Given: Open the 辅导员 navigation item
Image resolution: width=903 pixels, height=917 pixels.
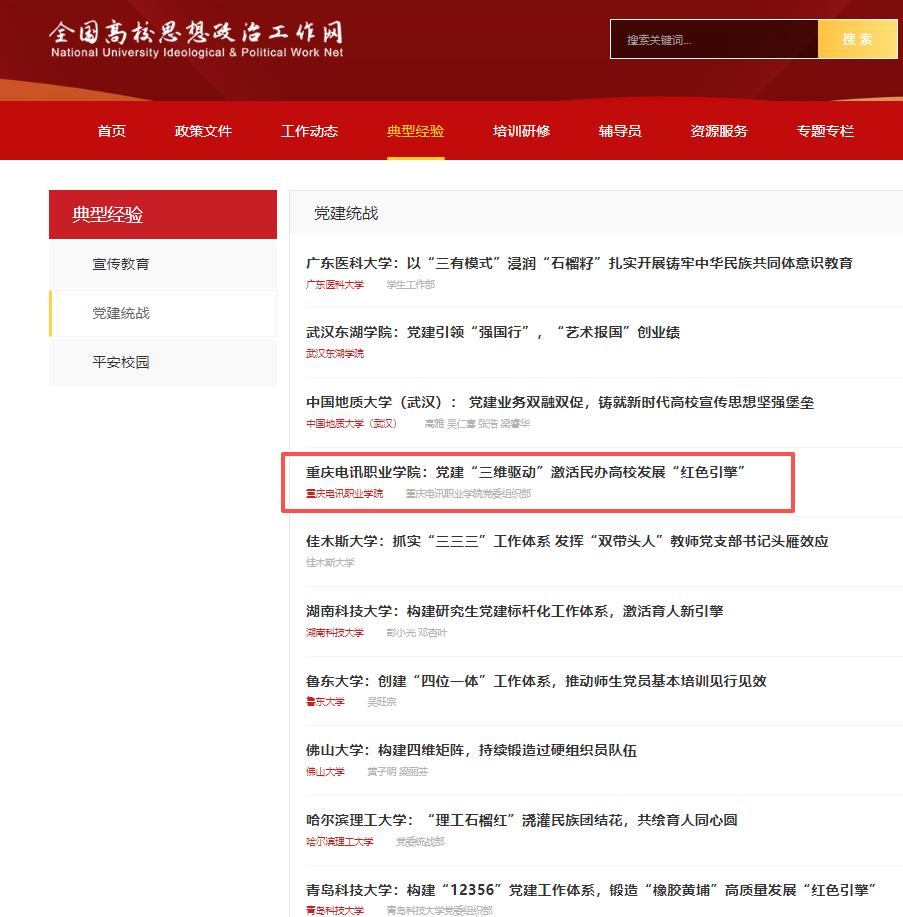Looking at the screenshot, I should [x=620, y=131].
